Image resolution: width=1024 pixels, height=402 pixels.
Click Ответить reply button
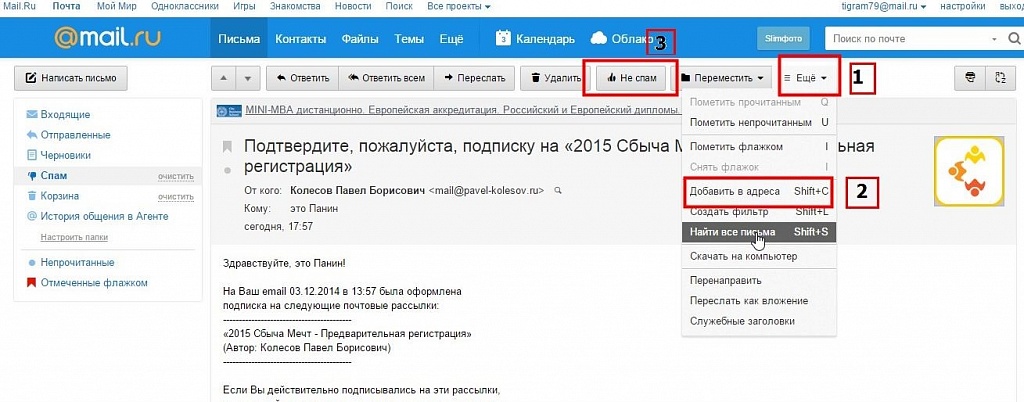(302, 78)
